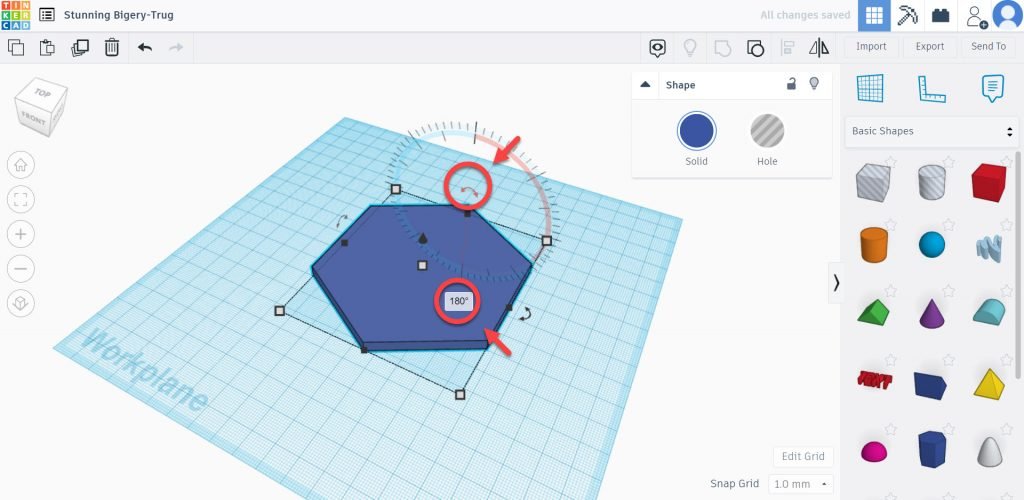This screenshot has height=500, width=1024.
Task: Open the Basic Shapes category dropdown
Action: [x=931, y=131]
